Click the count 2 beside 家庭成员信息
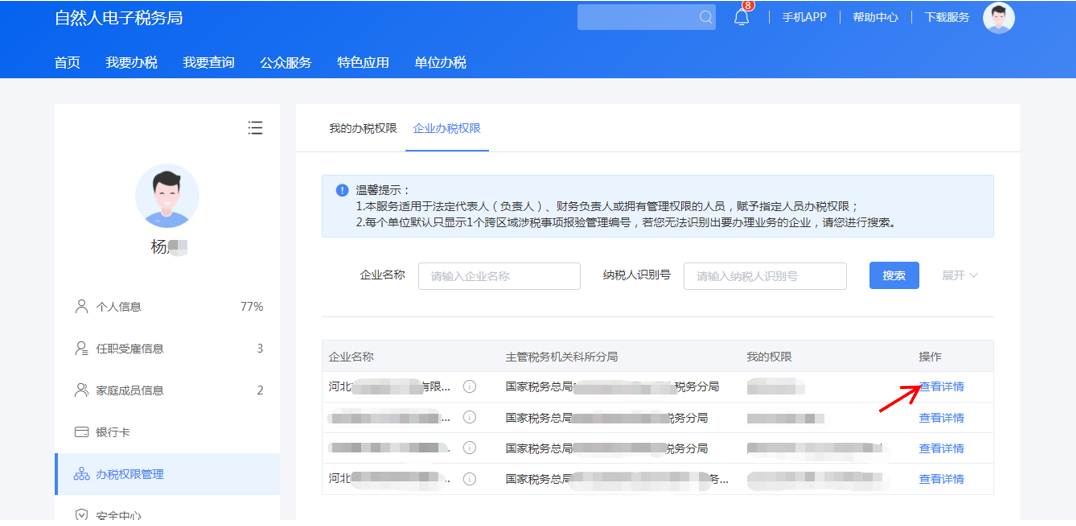 tap(260, 390)
